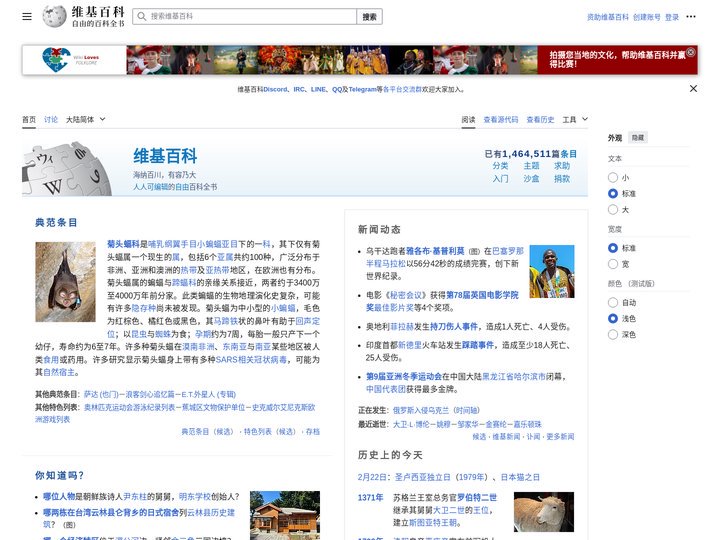
Task: Open the horseshoe bat thumbnail
Action: (65, 281)
